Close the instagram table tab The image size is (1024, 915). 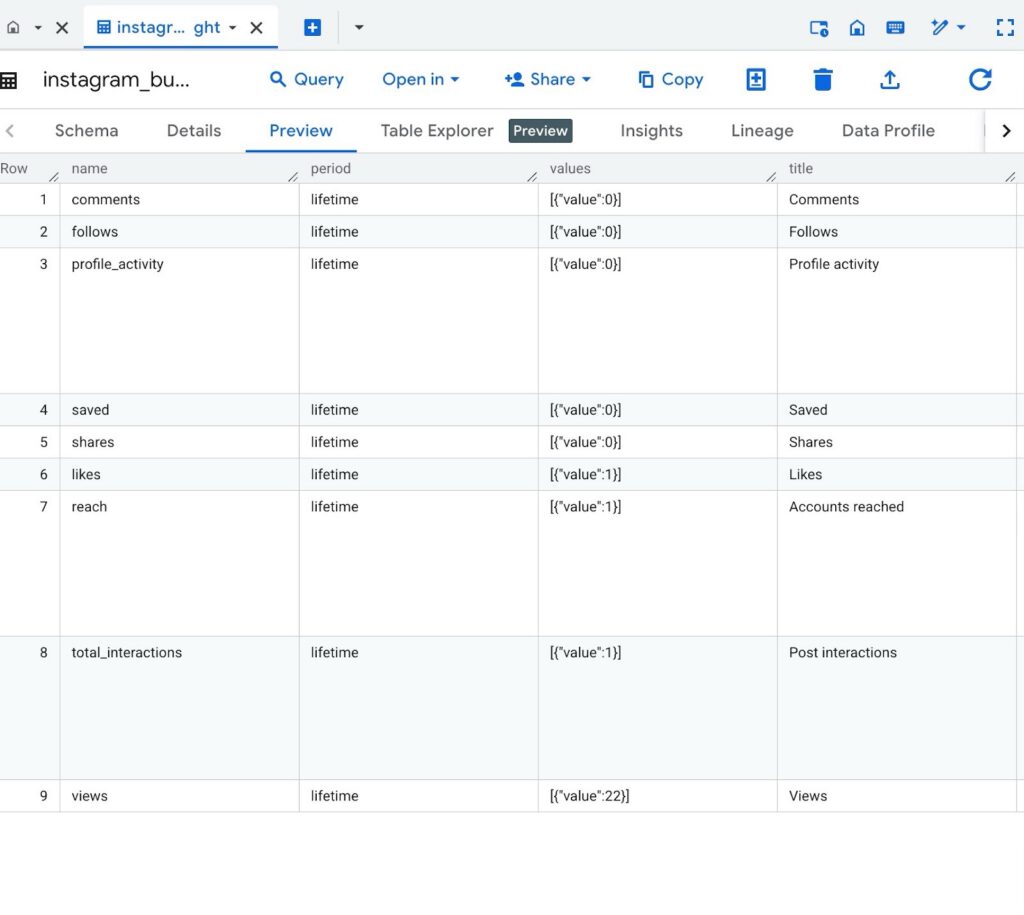[256, 28]
